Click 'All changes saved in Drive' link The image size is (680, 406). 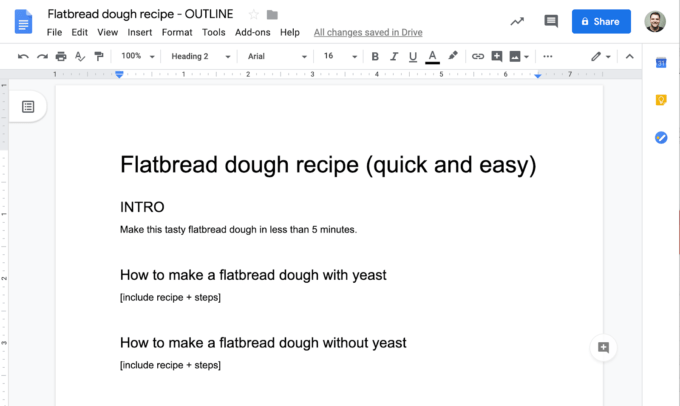coord(368,32)
